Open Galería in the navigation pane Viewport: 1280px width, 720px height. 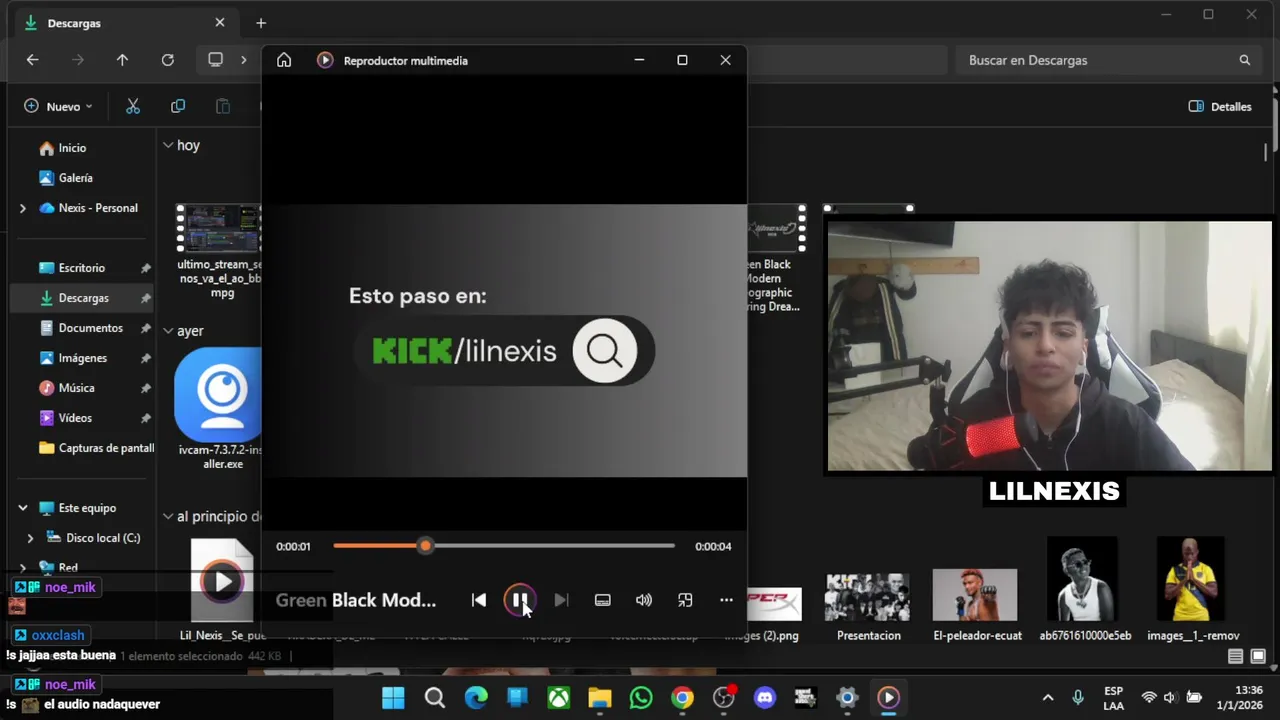coord(75,178)
